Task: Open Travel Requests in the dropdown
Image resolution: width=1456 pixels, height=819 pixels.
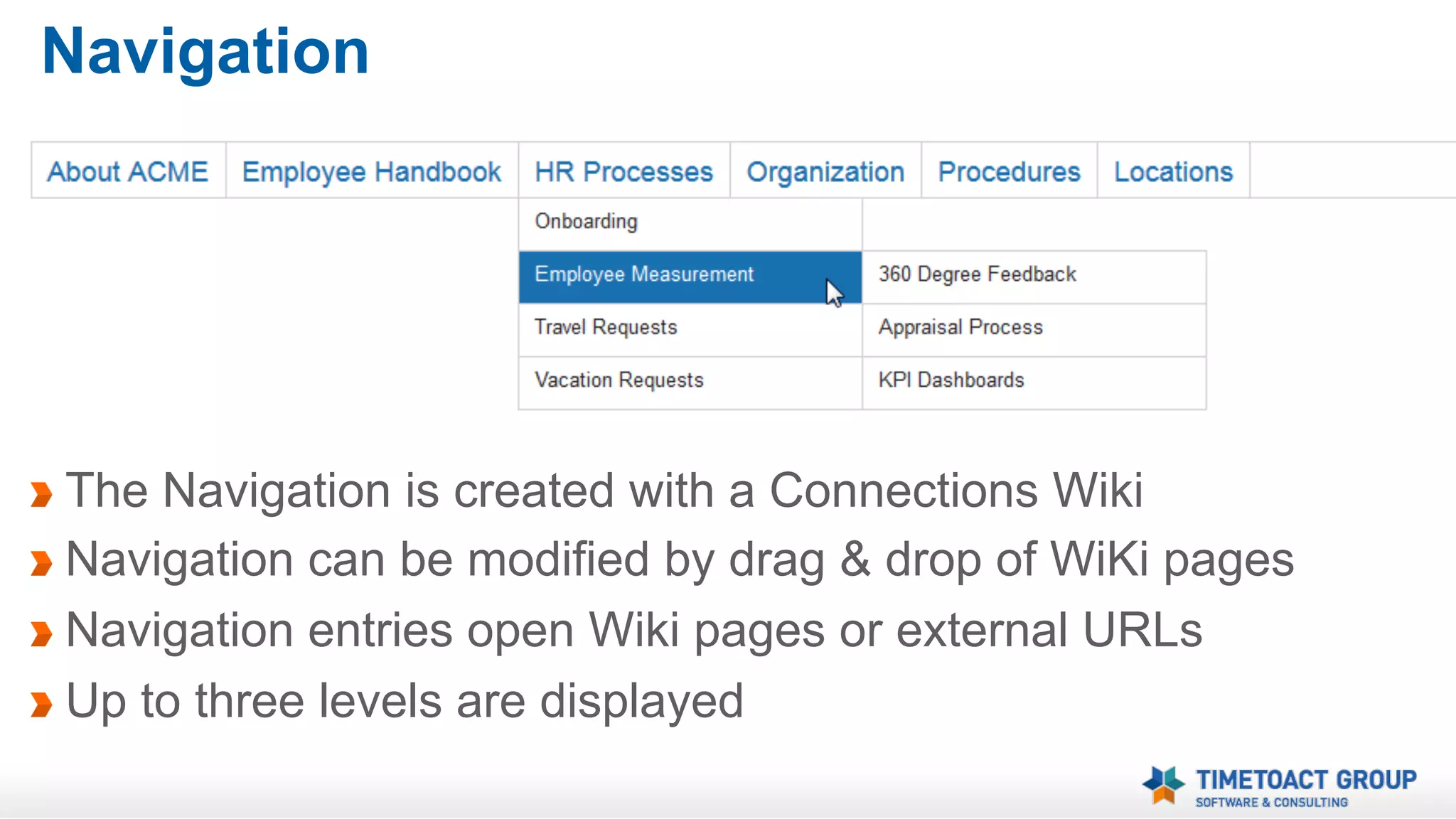Action: [690, 330]
